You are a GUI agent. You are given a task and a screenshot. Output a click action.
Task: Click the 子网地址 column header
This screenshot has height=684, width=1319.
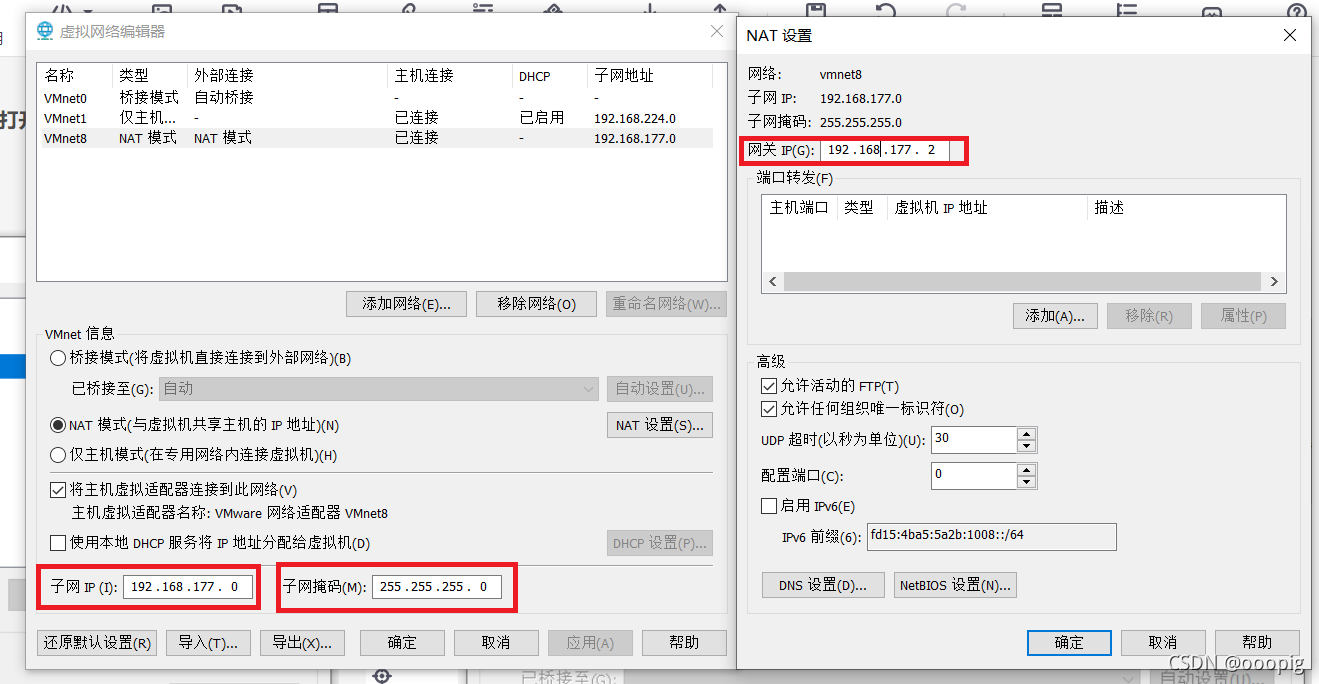click(x=650, y=75)
